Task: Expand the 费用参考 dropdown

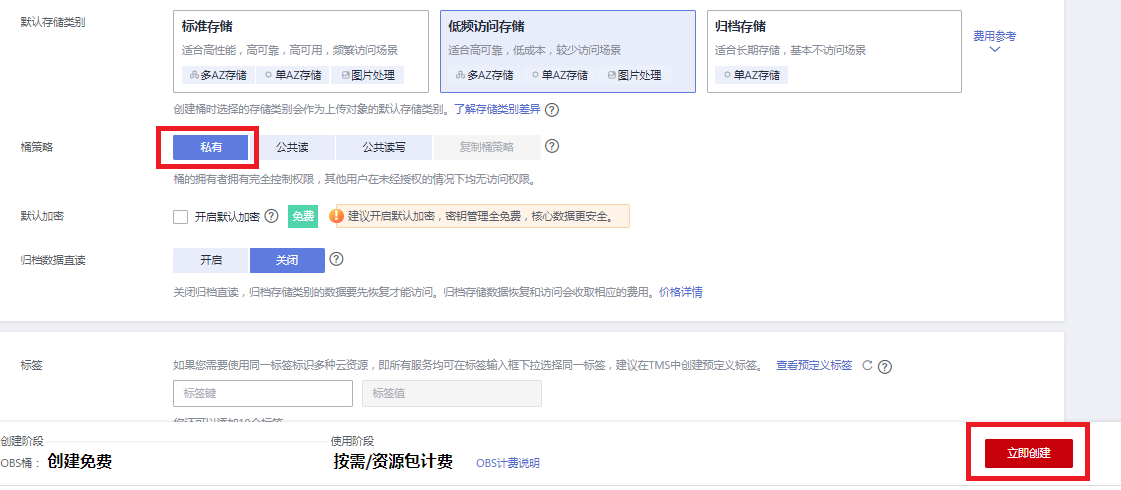Action: (994, 41)
